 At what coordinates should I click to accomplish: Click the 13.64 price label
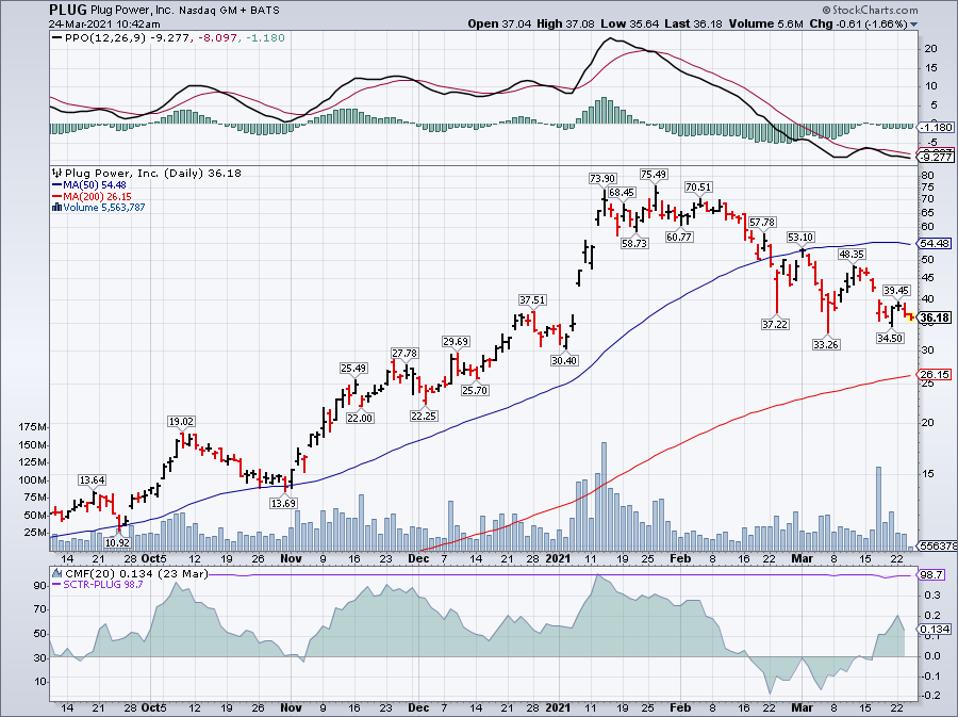click(92, 480)
